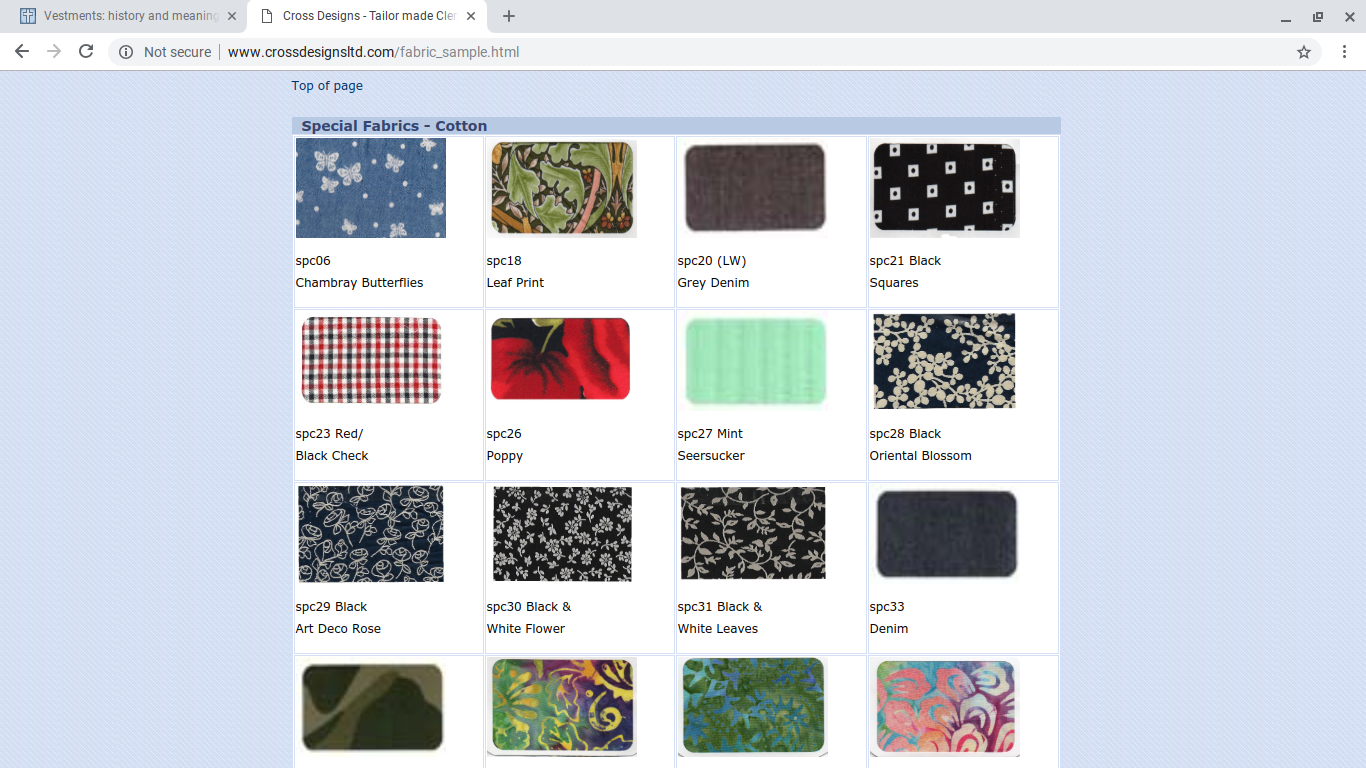Open the Poppy fabric swatch

(x=561, y=359)
